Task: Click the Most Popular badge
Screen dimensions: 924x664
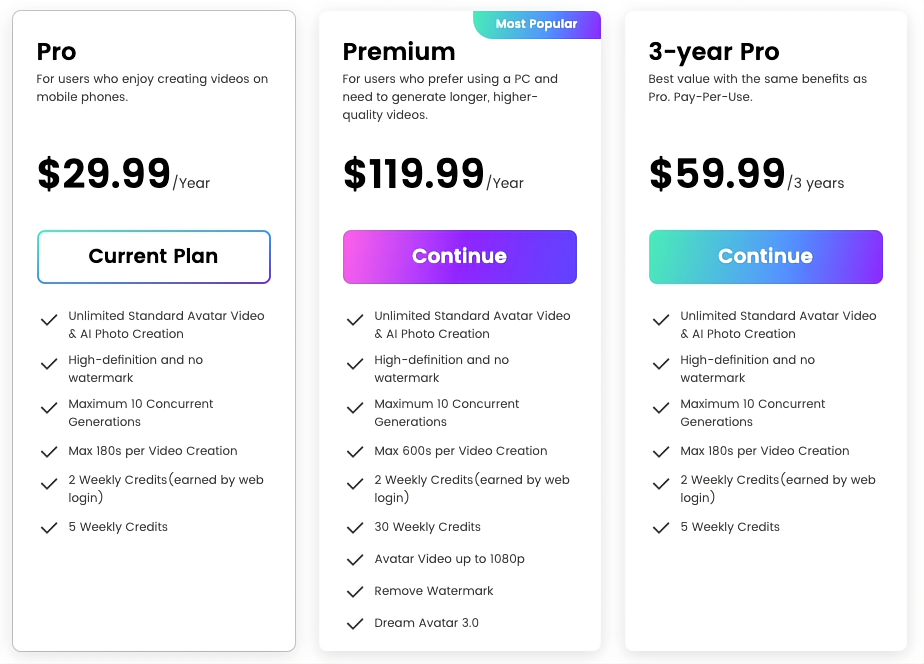Action: pos(537,25)
